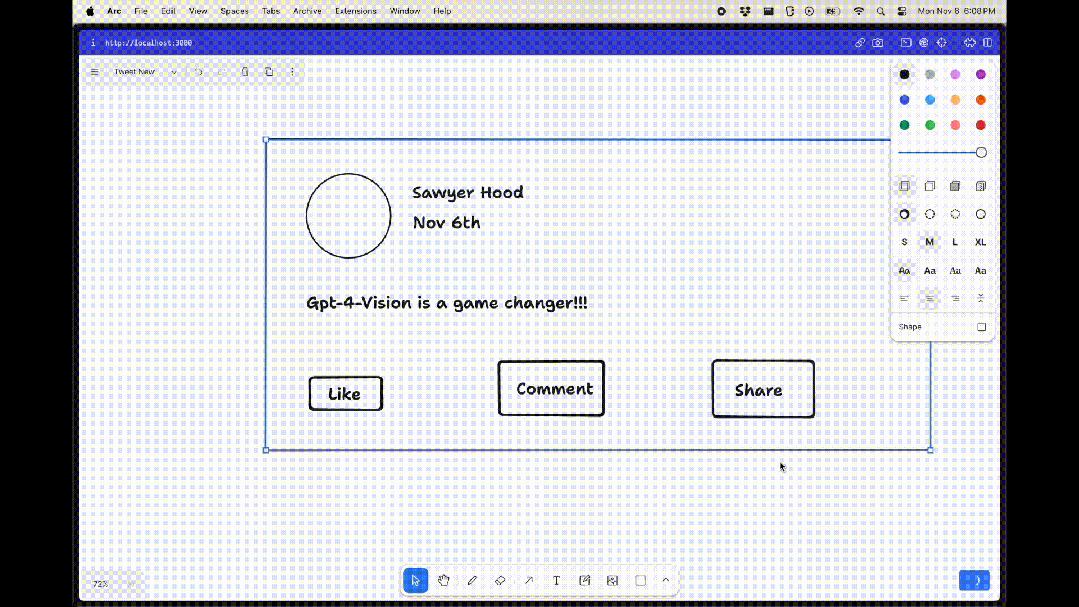Choose the black color swatch
1079x607 pixels.
(904, 74)
